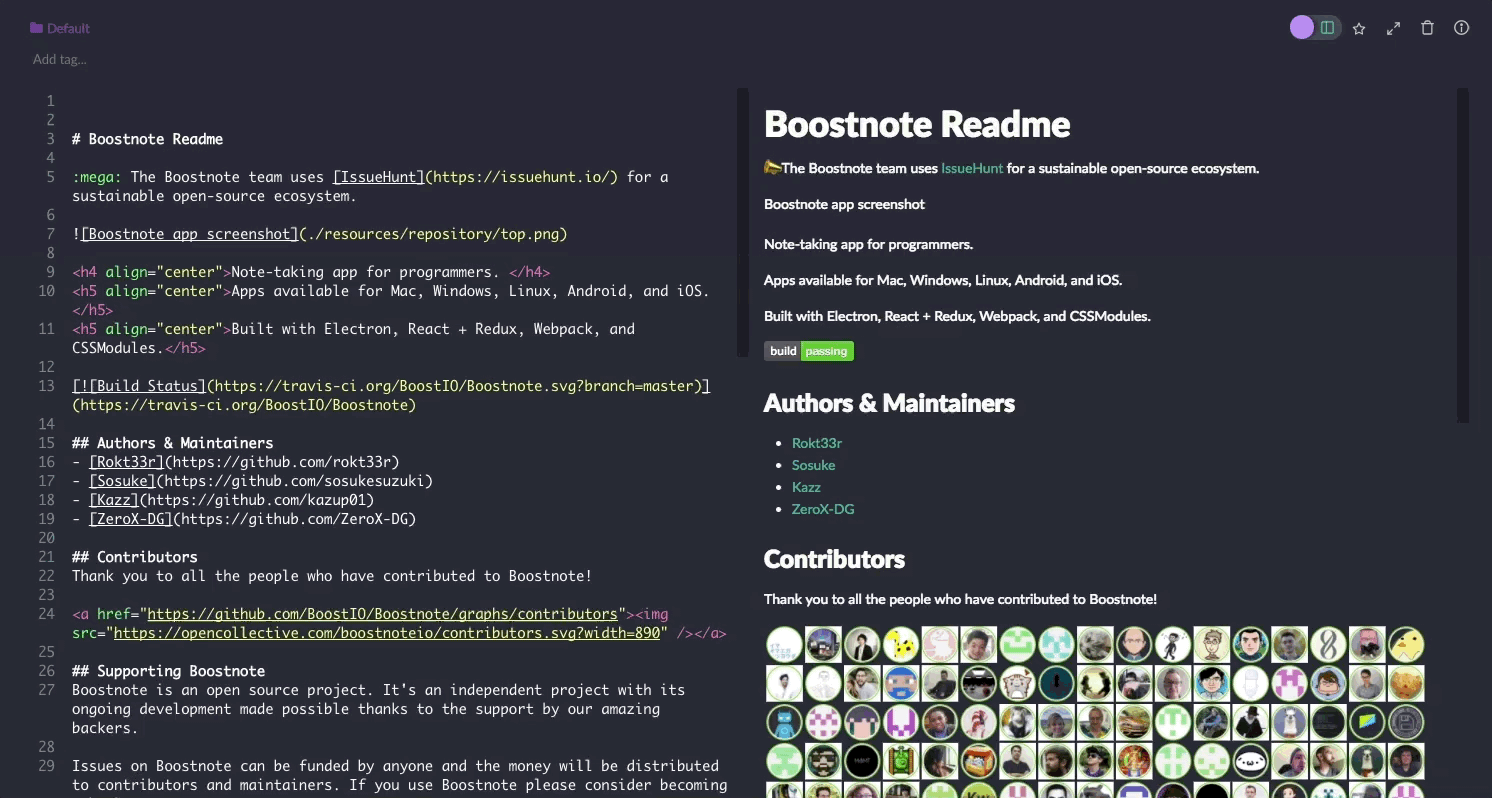Select the split-view editor layout icon
This screenshot has width=1492, height=798.
1327,28
